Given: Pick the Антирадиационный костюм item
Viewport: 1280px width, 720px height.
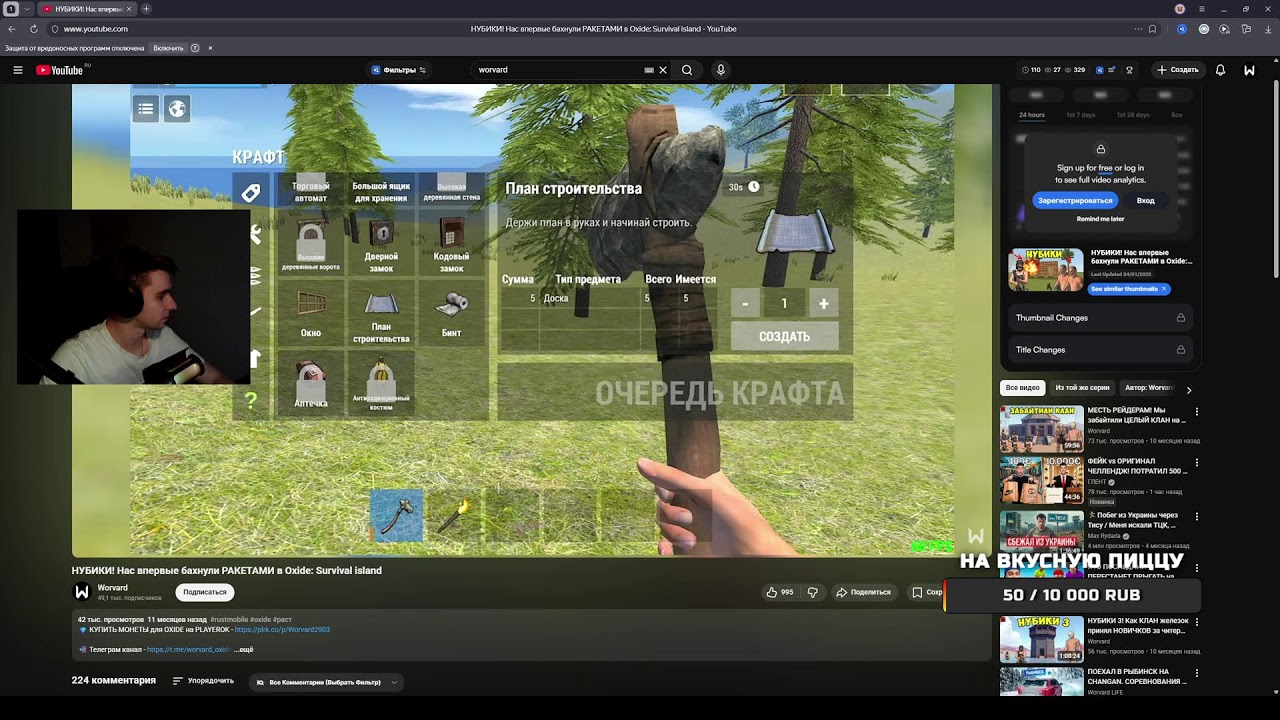Looking at the screenshot, I should (x=381, y=385).
